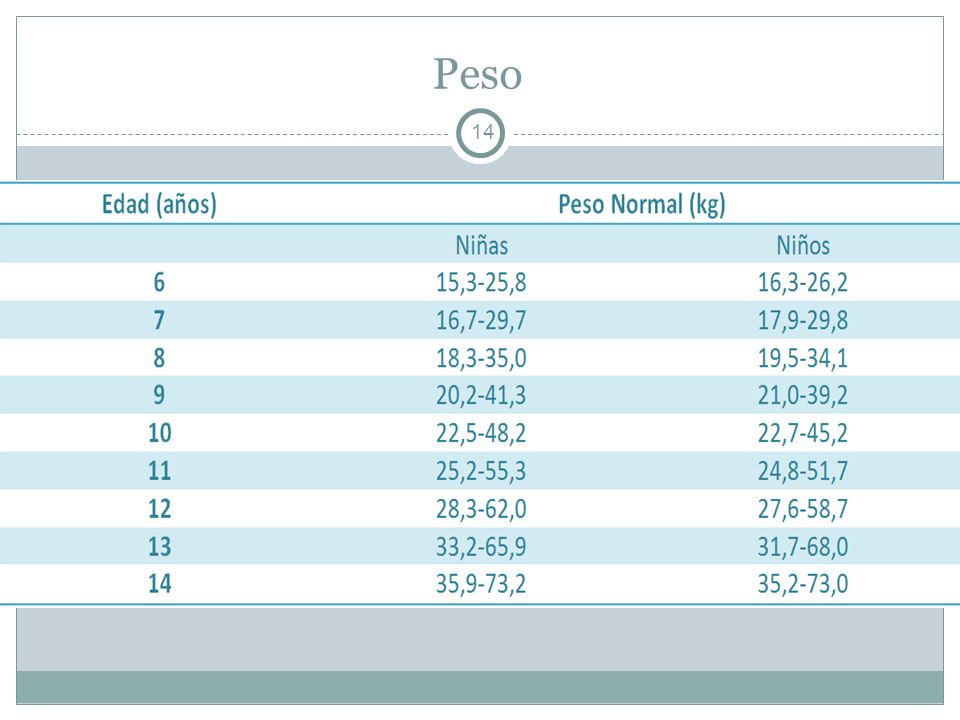This screenshot has height=720, width=960.
Task: Click the 31,7-68,0 boys weight cell
Action: coord(803,547)
